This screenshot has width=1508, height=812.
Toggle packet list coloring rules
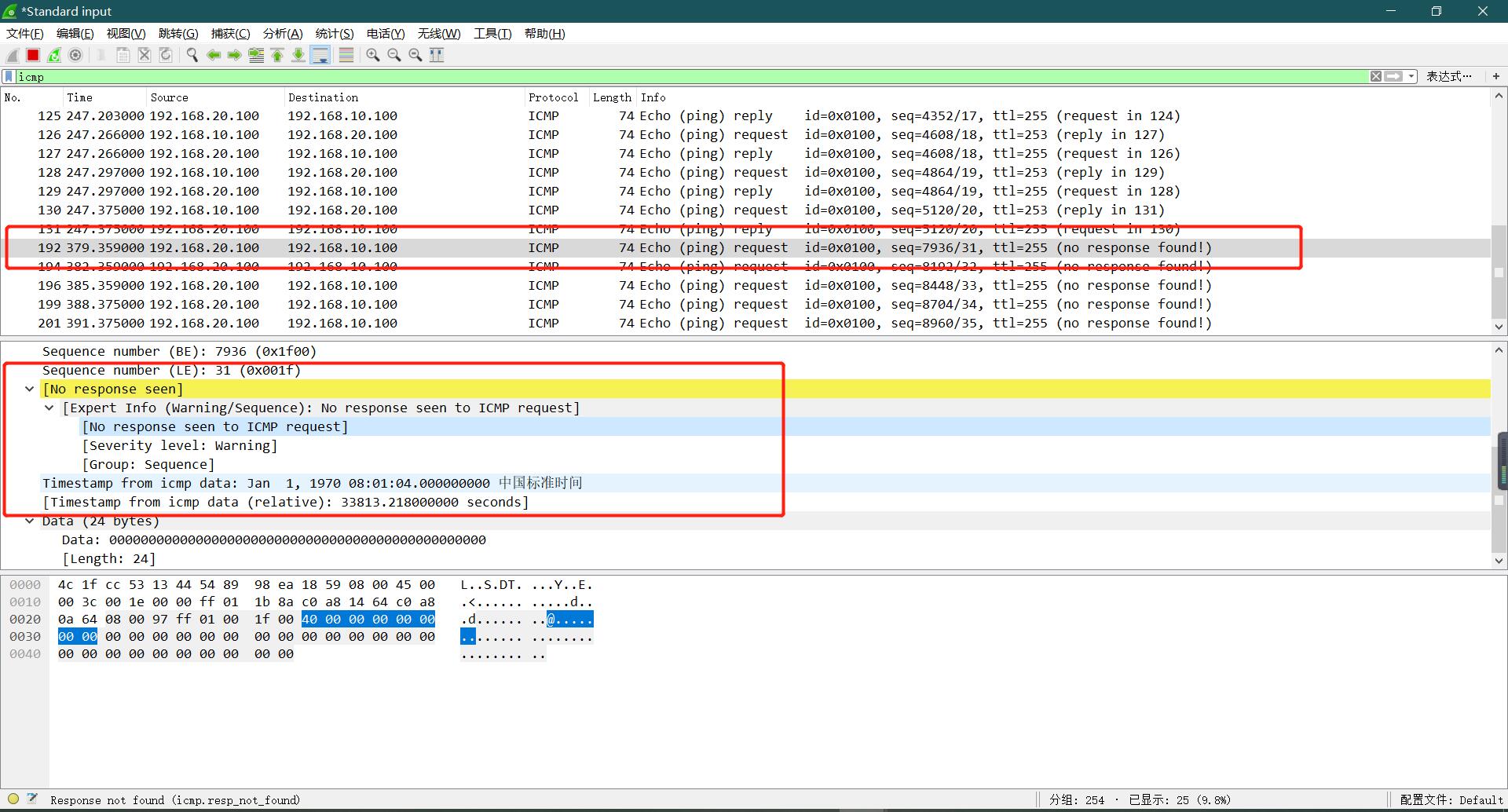tap(346, 55)
